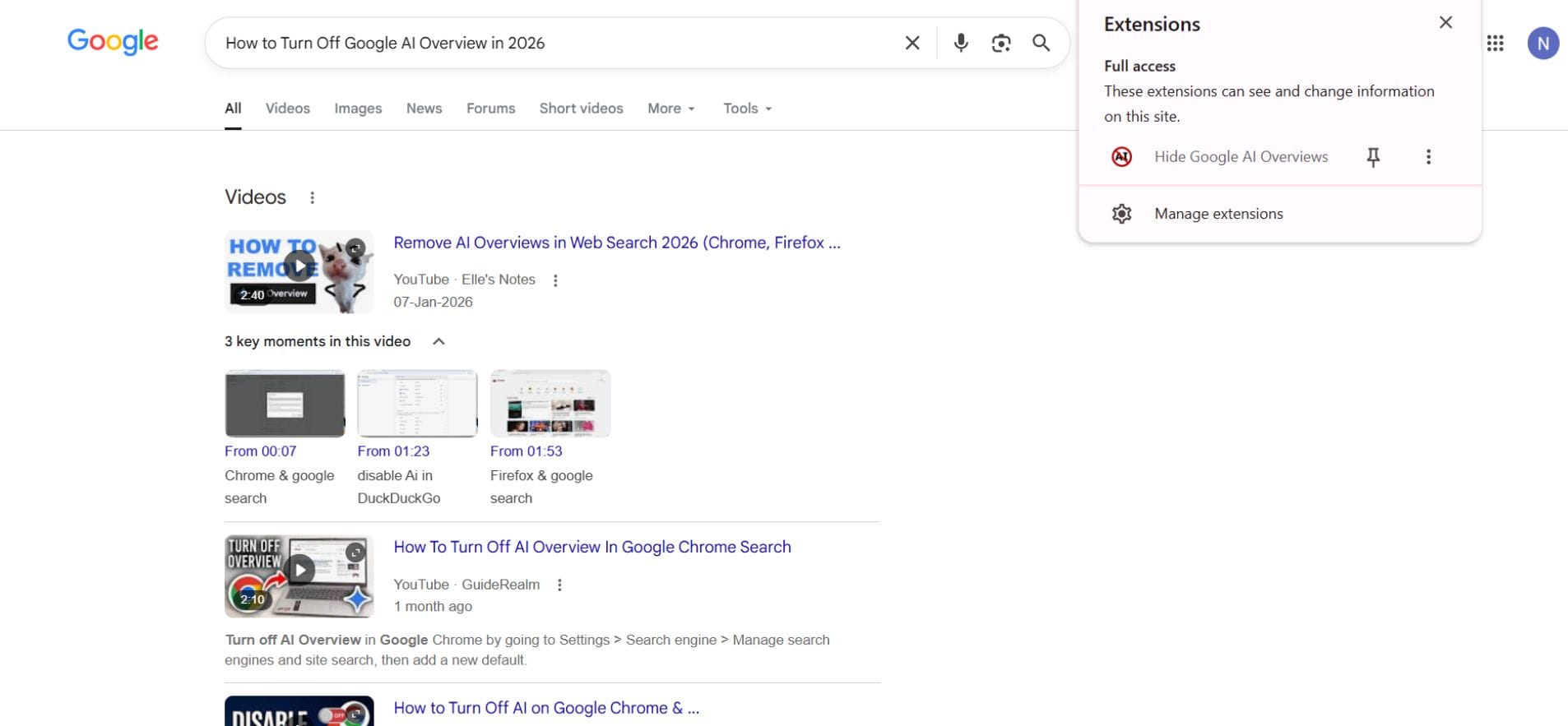
Task: Clear the search query with the X icon
Action: (x=912, y=43)
